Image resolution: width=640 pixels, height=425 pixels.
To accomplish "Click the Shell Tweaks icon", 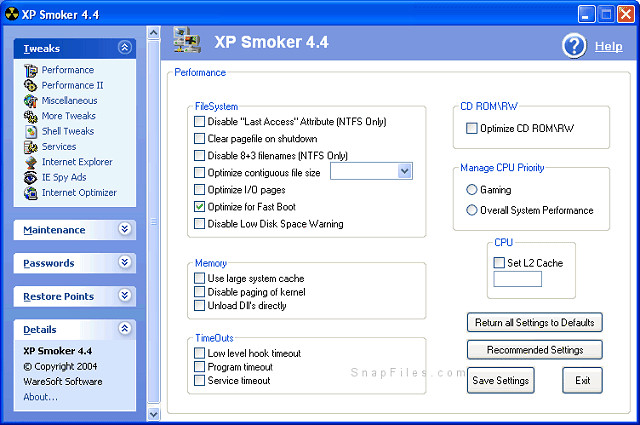I will pyautogui.click(x=31, y=131).
